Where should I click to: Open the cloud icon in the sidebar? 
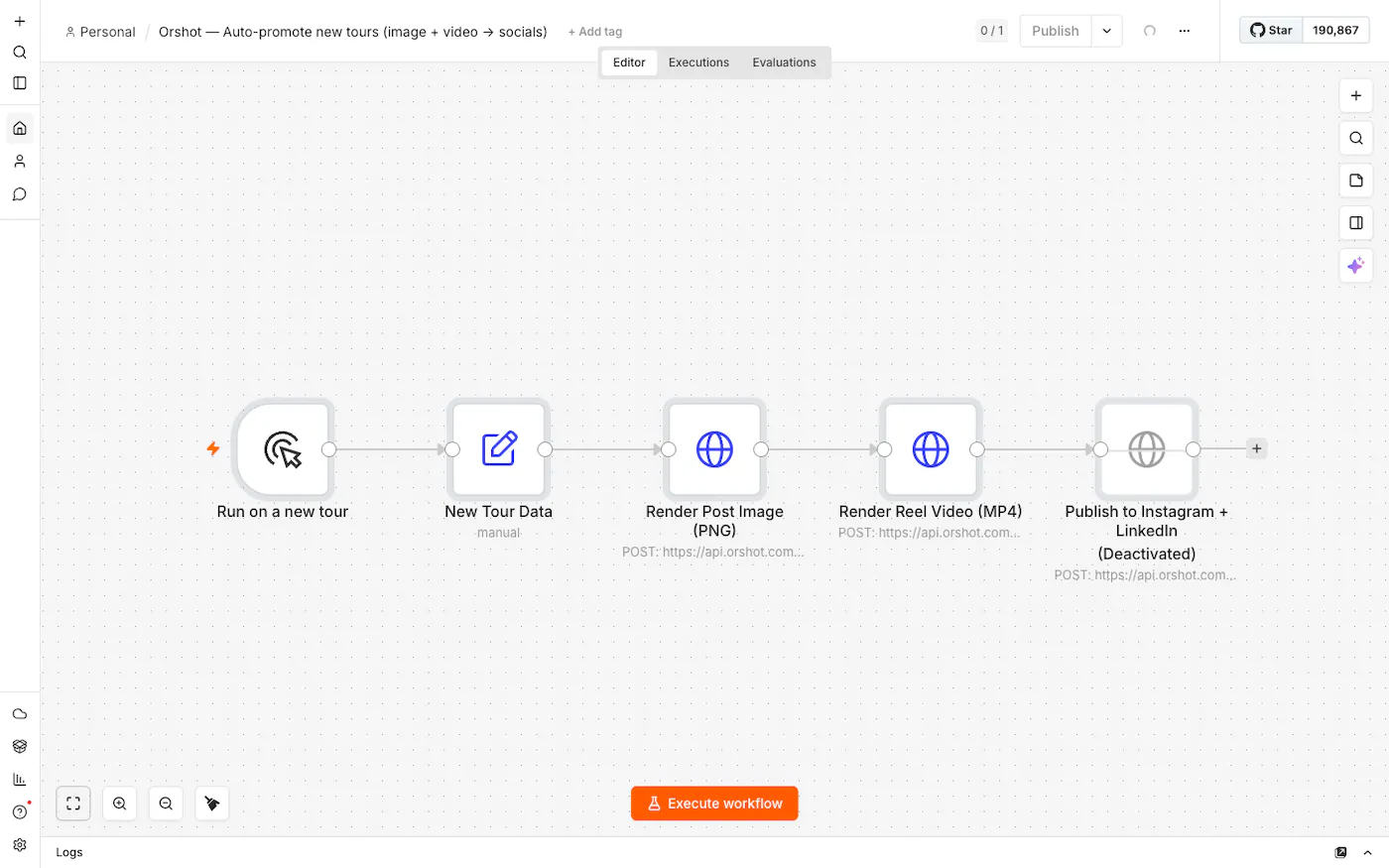(x=20, y=714)
